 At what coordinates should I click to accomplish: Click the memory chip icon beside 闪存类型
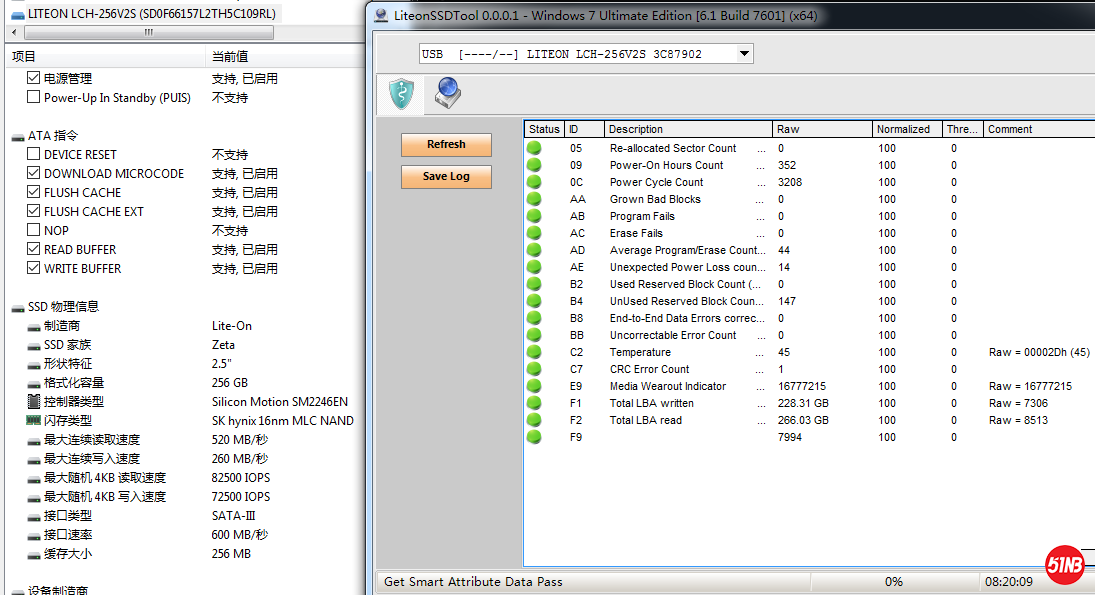point(33,421)
